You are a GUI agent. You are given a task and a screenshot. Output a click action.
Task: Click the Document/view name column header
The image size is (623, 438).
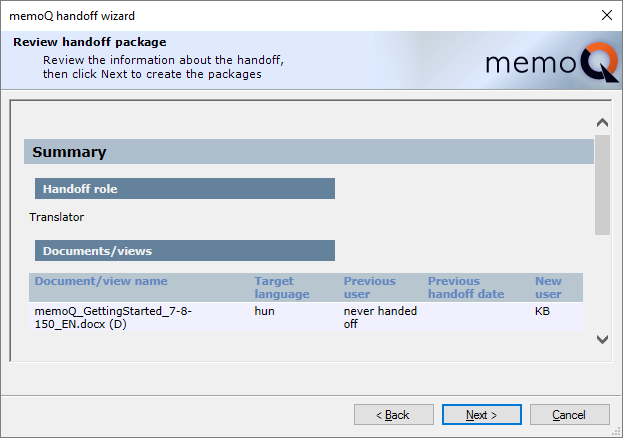coord(101,281)
